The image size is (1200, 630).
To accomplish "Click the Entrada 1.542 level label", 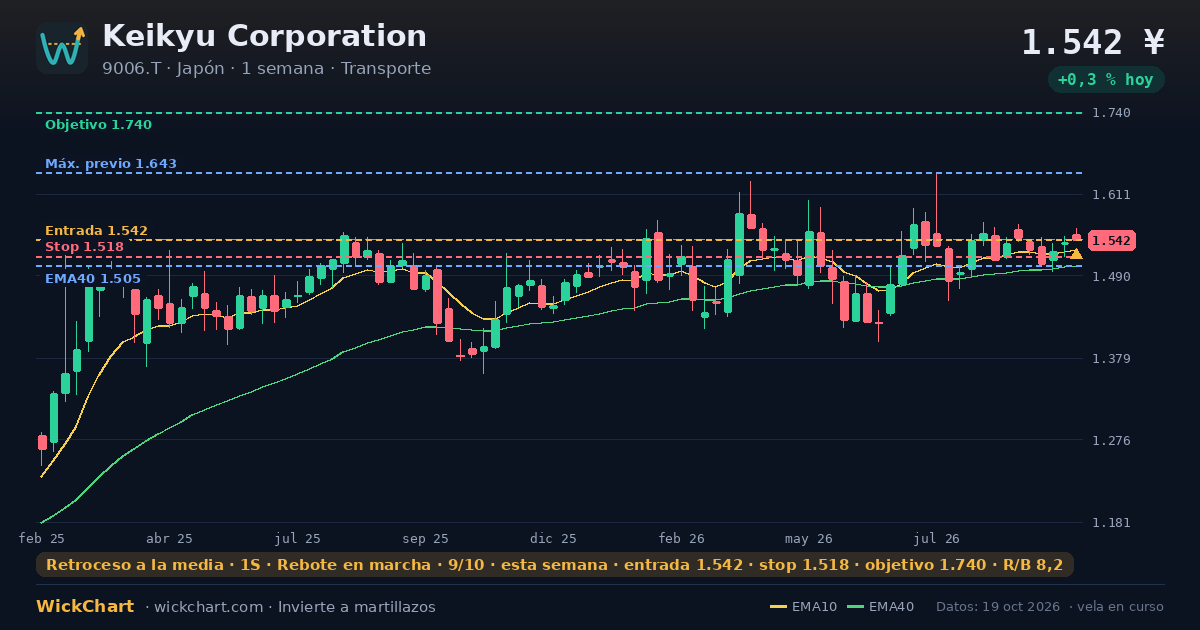I will click(x=96, y=231).
